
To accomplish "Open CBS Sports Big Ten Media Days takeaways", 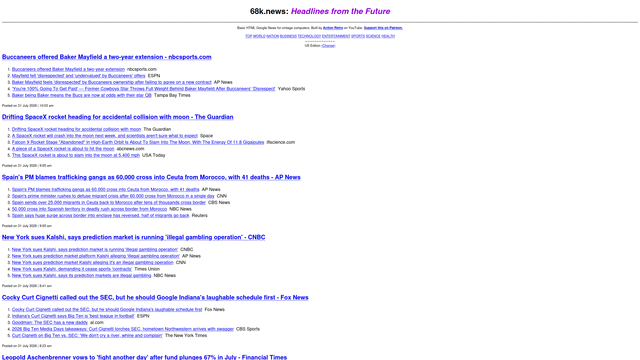I will coord(122,329).
